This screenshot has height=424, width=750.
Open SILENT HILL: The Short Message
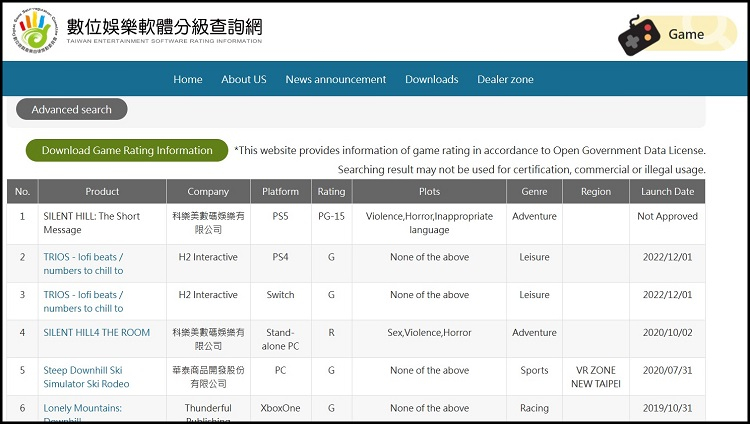91,222
